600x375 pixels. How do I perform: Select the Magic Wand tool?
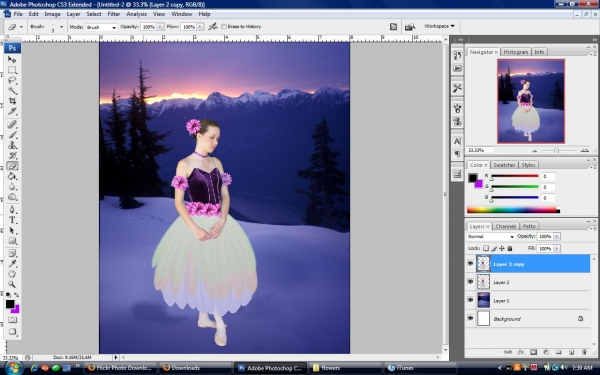12,91
